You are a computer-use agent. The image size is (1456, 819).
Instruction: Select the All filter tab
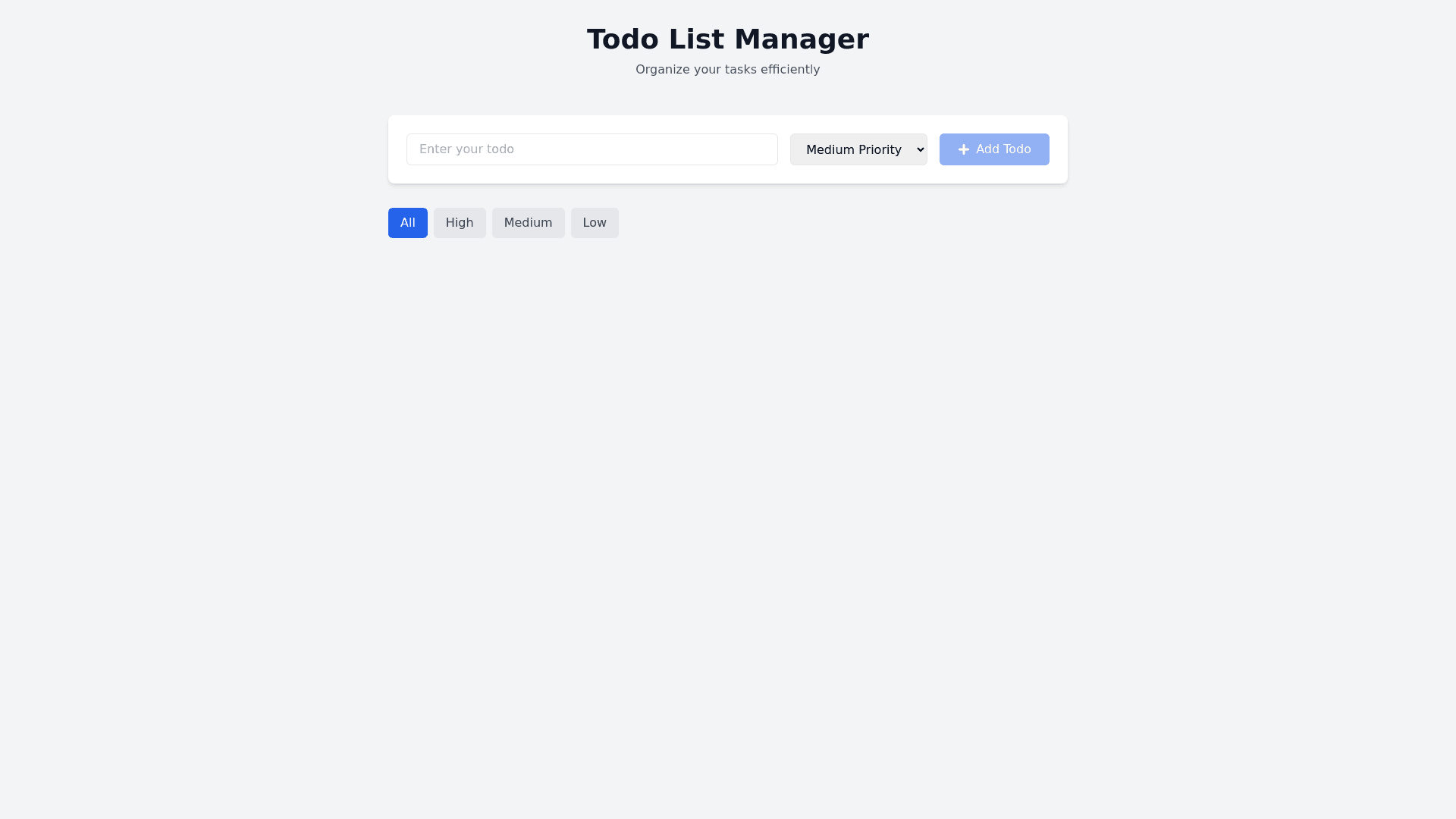tap(407, 223)
